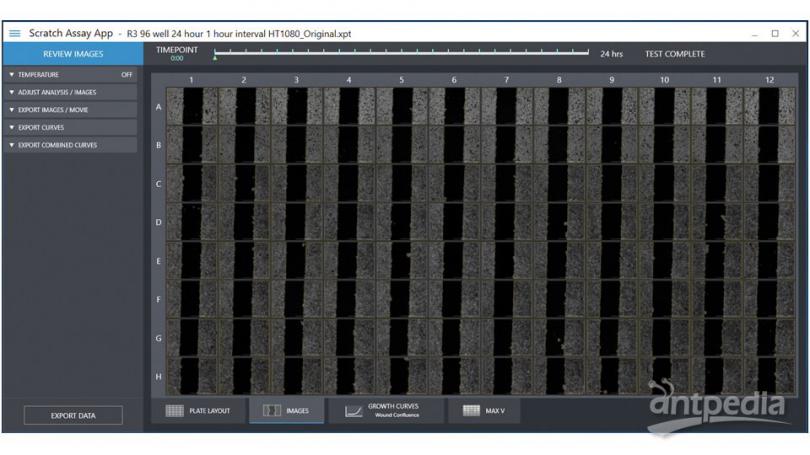Click the Export Data button
The height and width of the screenshot is (455, 810).
pyautogui.click(x=73, y=415)
